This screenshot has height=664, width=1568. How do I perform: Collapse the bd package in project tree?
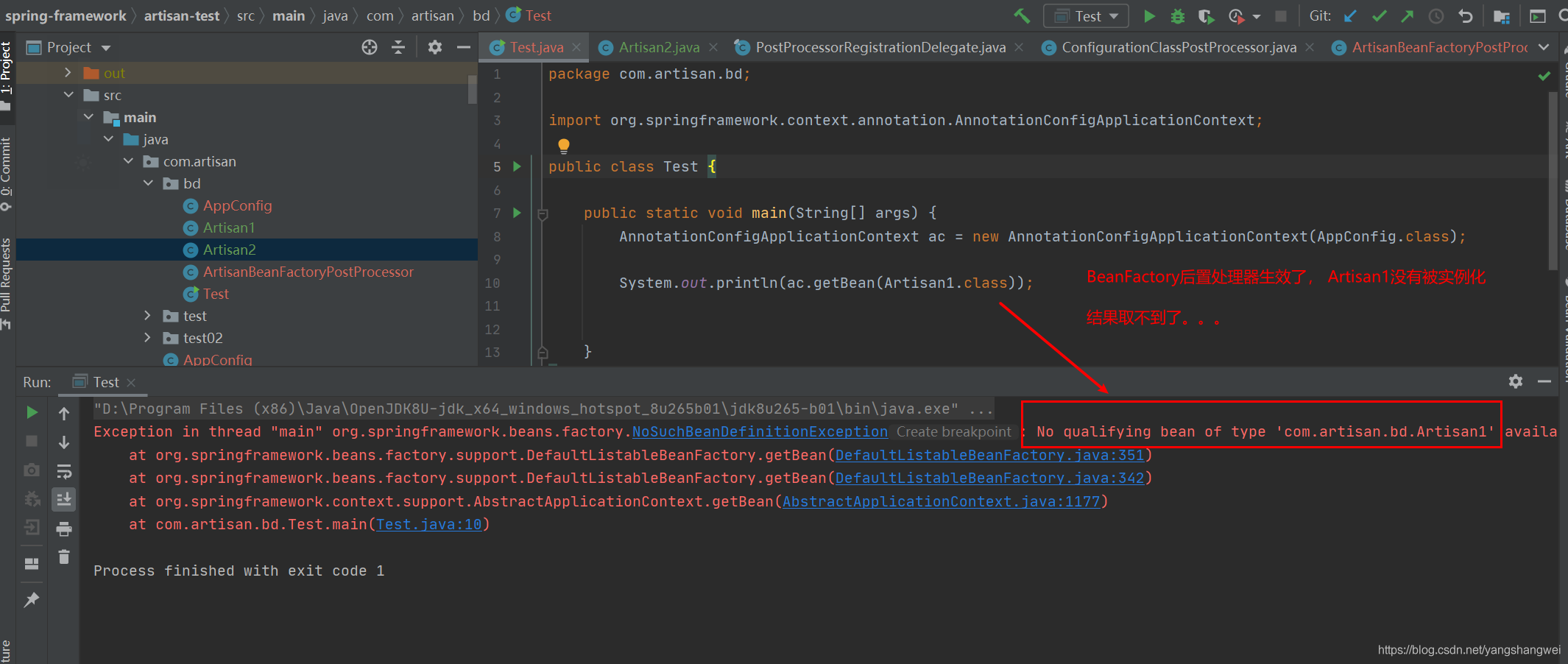[x=148, y=183]
